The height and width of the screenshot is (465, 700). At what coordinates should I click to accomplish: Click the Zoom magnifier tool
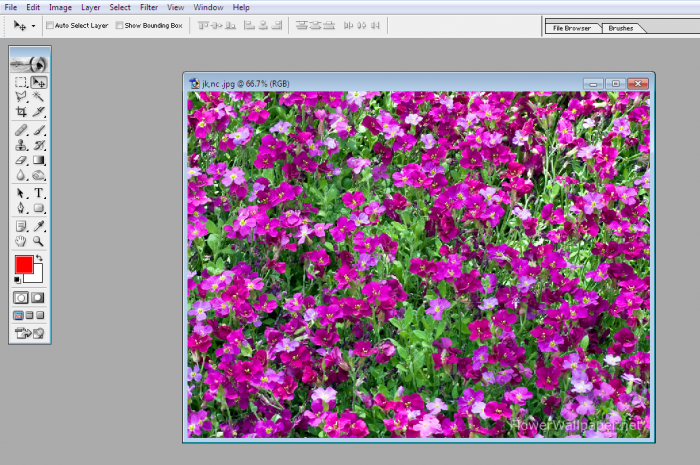pyautogui.click(x=39, y=241)
